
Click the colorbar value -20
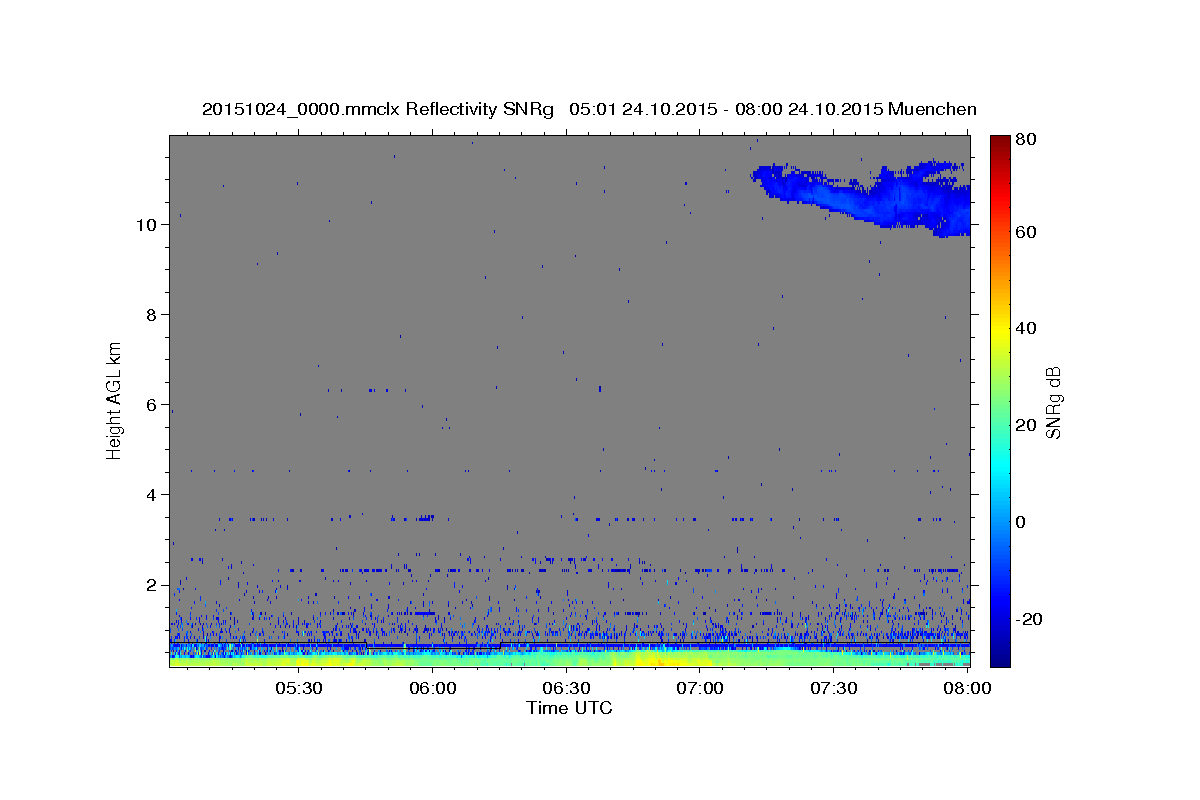click(x=1028, y=619)
